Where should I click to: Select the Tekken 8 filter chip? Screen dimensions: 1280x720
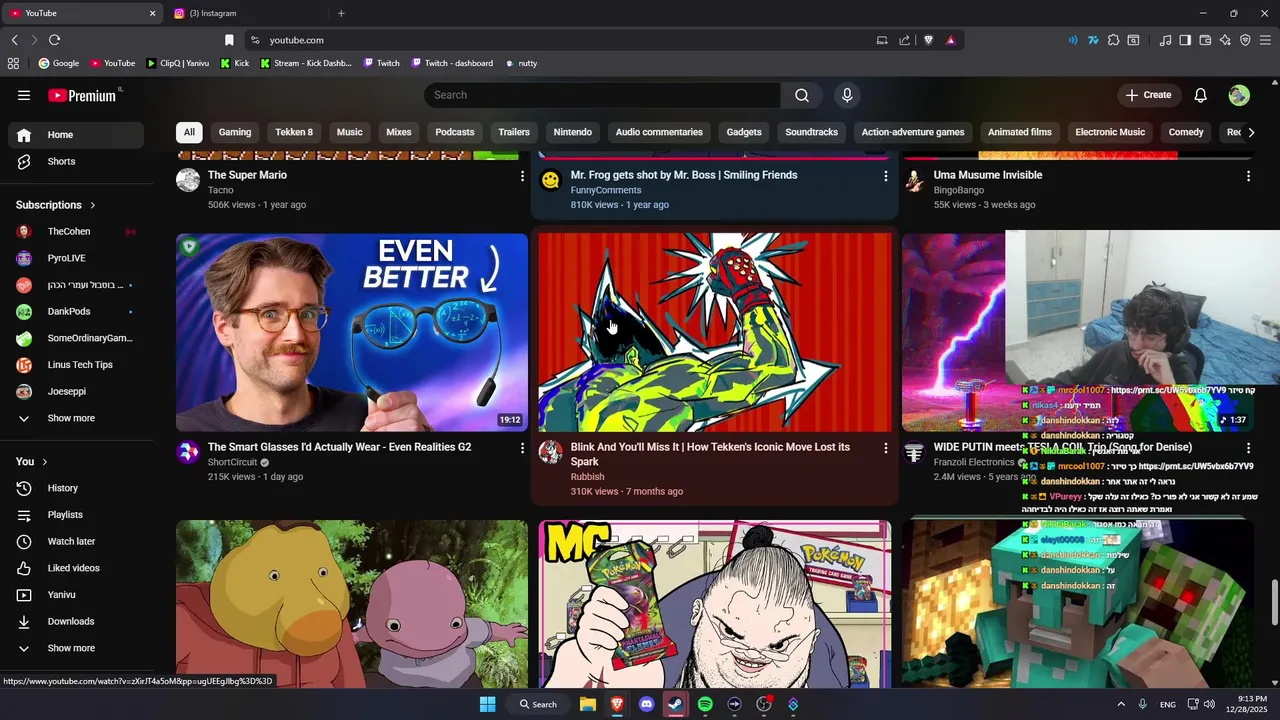(294, 132)
